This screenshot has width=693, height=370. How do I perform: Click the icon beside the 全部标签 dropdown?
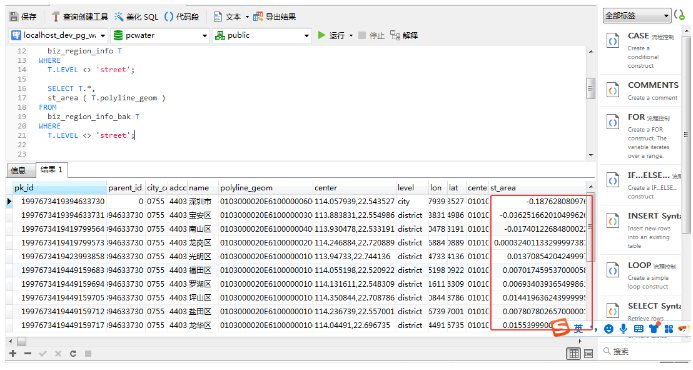(x=680, y=15)
